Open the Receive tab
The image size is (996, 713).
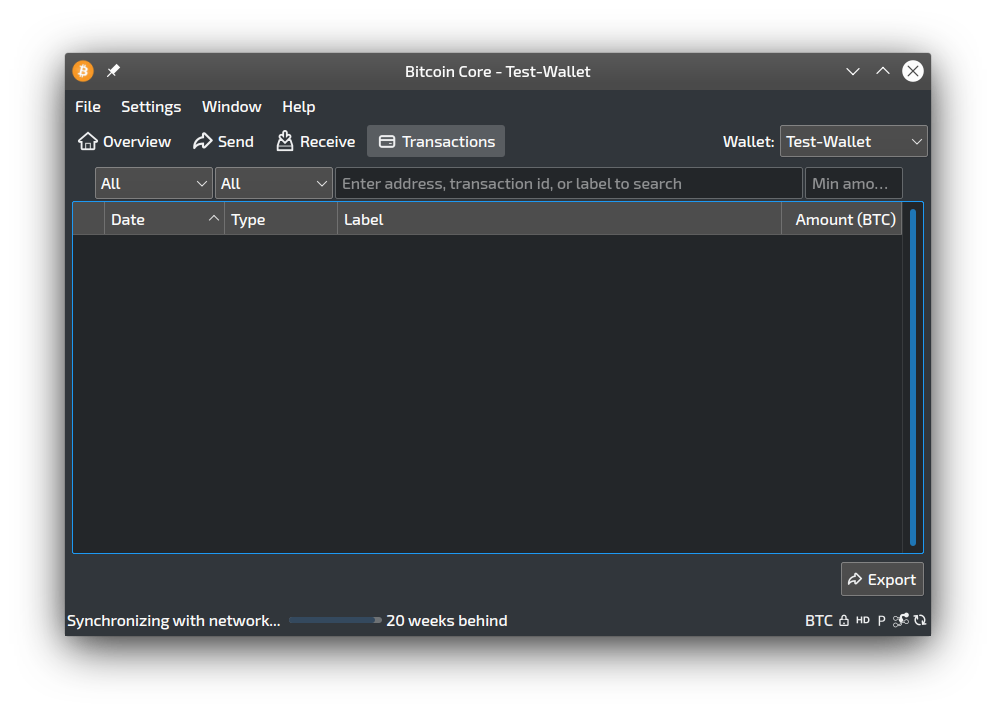[x=316, y=141]
